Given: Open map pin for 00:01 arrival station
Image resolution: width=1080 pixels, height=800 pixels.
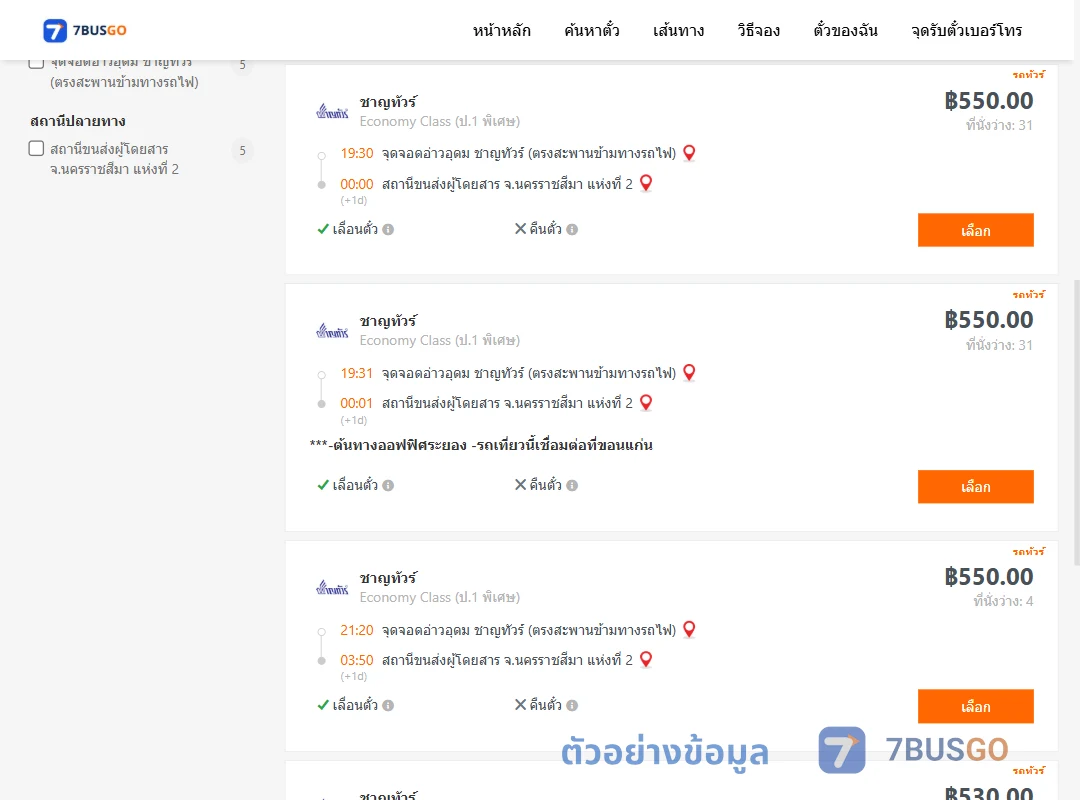Looking at the screenshot, I should 645,402.
